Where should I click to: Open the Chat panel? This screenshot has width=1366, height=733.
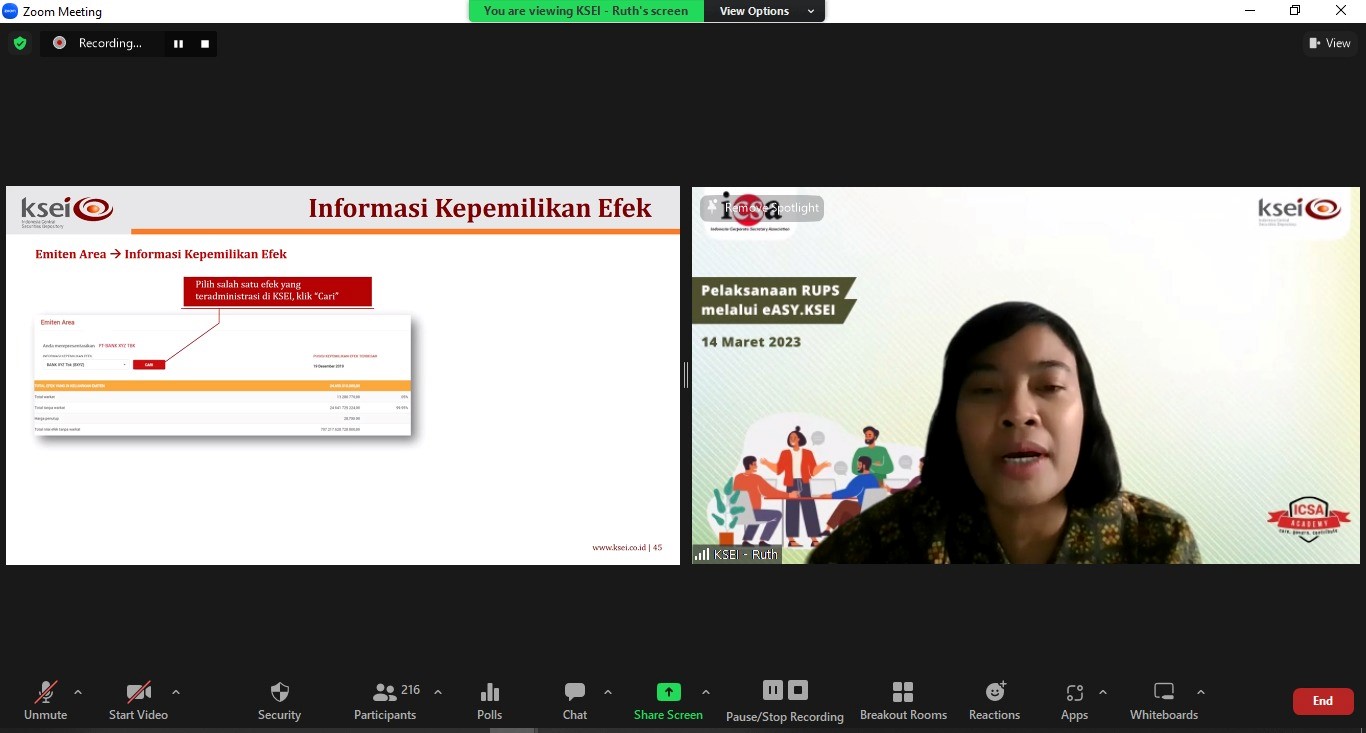click(575, 700)
